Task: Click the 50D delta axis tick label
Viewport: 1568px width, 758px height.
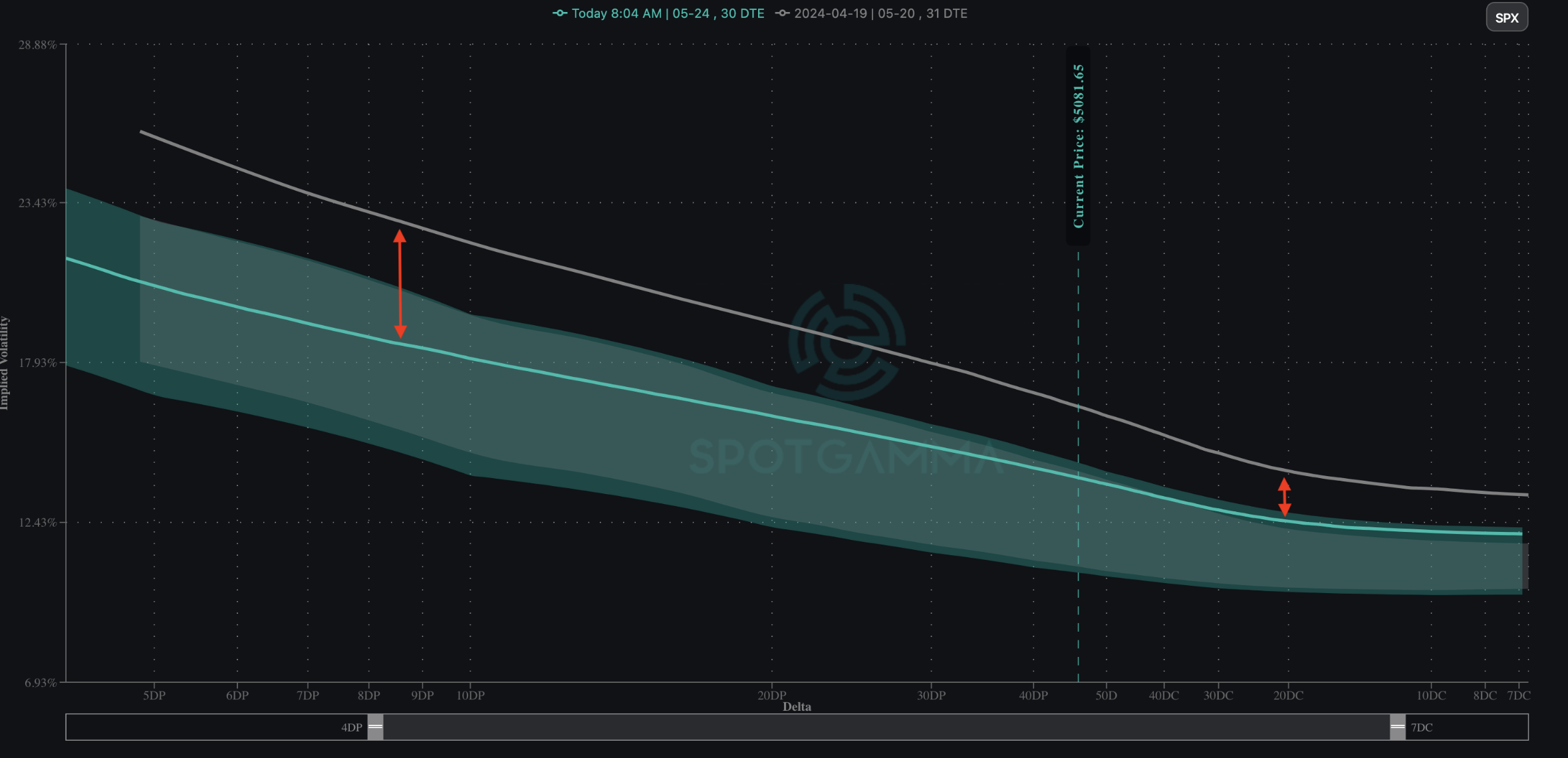Action: tap(1106, 695)
